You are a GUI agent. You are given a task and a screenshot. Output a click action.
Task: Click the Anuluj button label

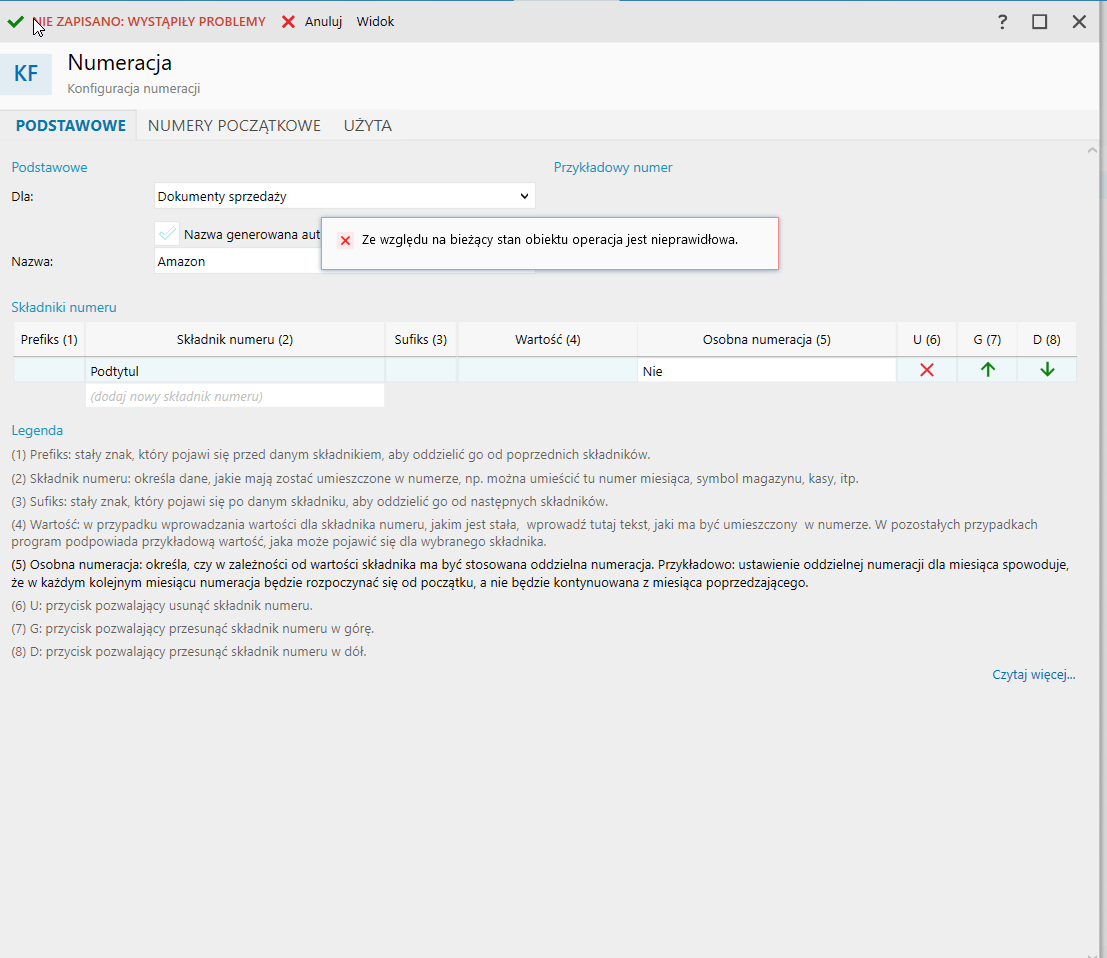point(323,22)
